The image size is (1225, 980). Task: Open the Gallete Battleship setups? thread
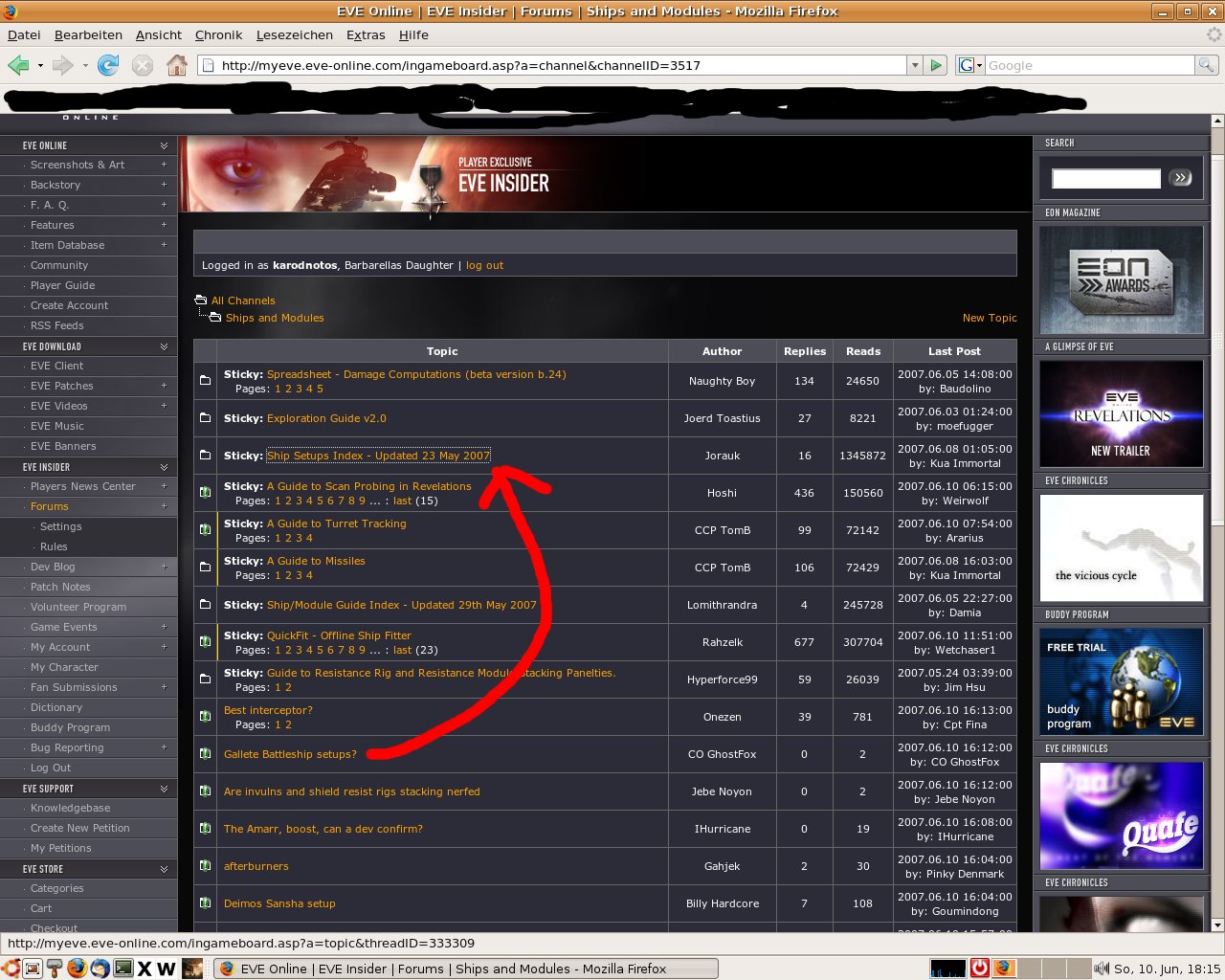click(290, 754)
